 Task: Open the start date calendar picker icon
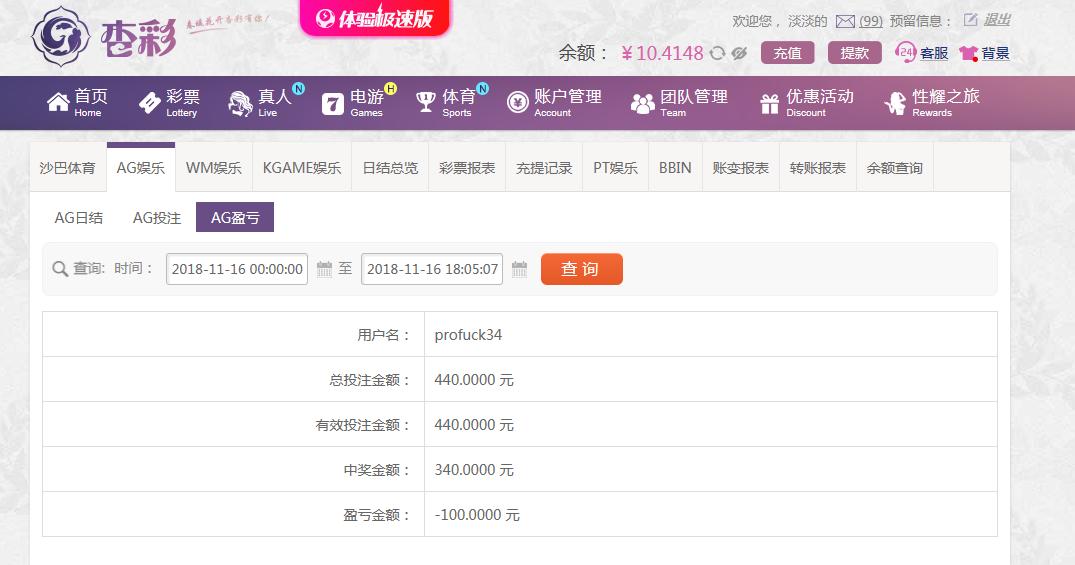[x=324, y=269]
